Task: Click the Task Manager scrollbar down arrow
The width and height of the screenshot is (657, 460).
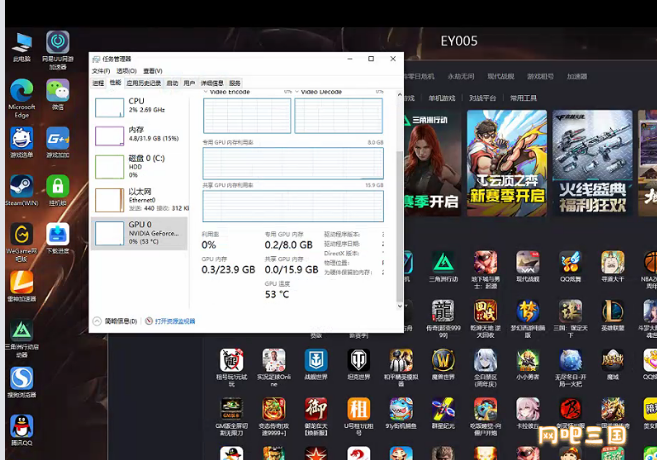Action: pos(399,306)
